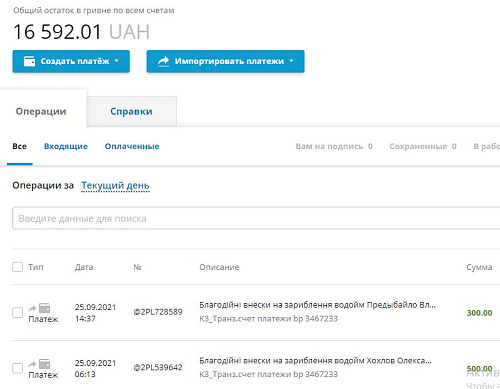Viewport: 500px width, 389px height.
Task: Click the wallet icon on Создать платёж
Action: click(x=29, y=61)
